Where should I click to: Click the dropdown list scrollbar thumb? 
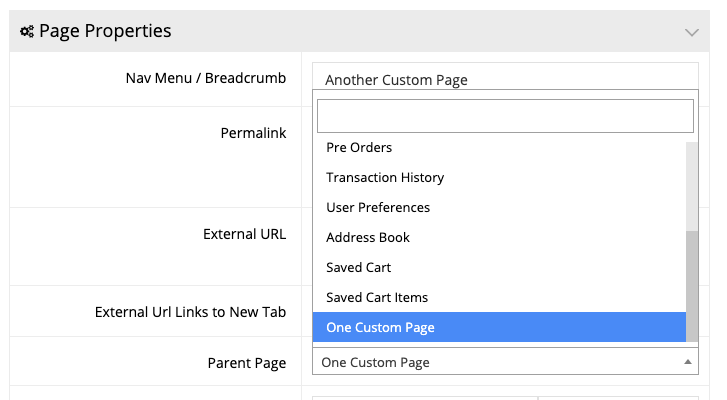click(x=692, y=286)
